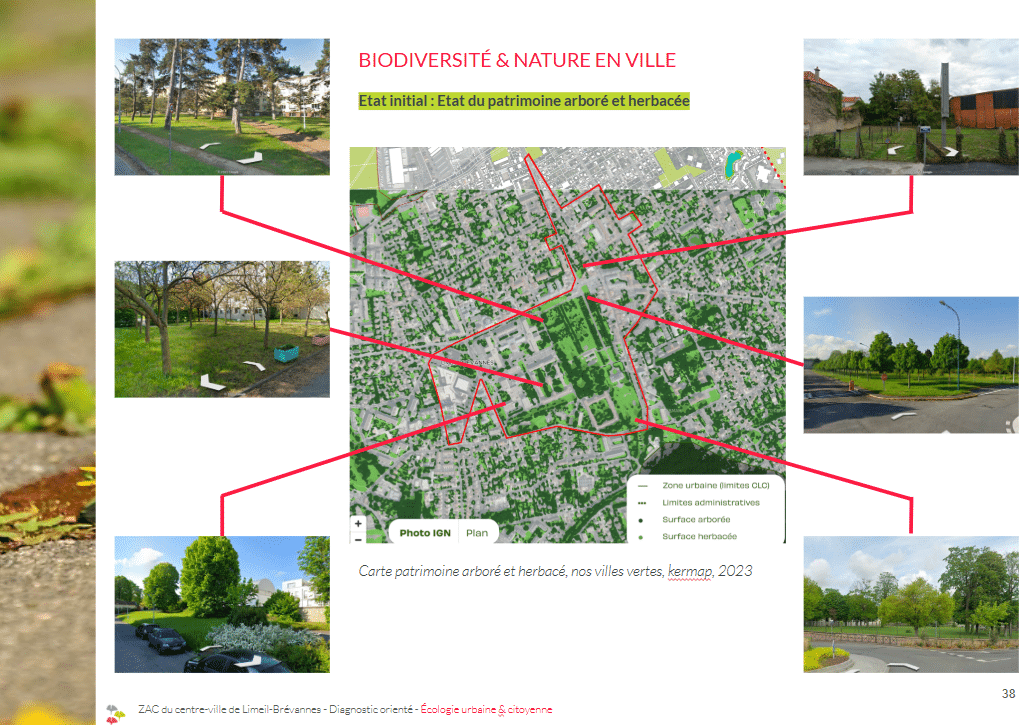This screenshot has height=725, width=1034.
Task: Select the BIODIVERSITÉ & NATURE EN VILLE title
Action: (x=517, y=60)
